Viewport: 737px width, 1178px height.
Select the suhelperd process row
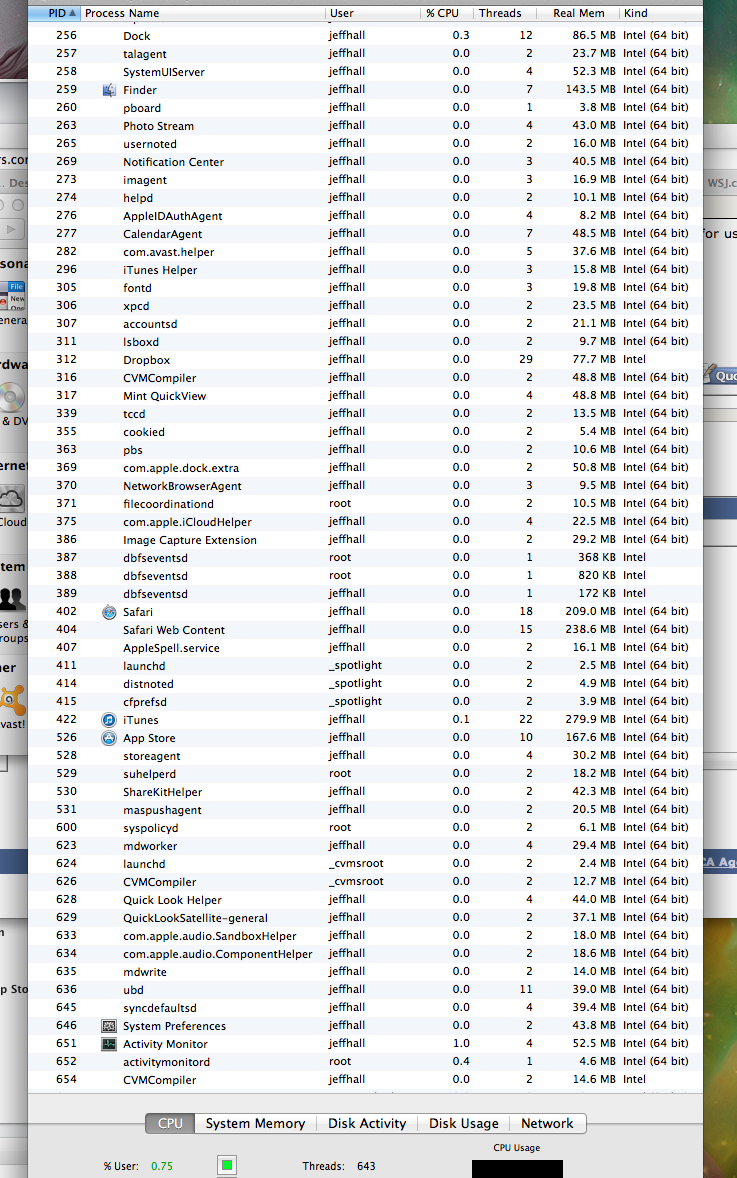point(365,774)
